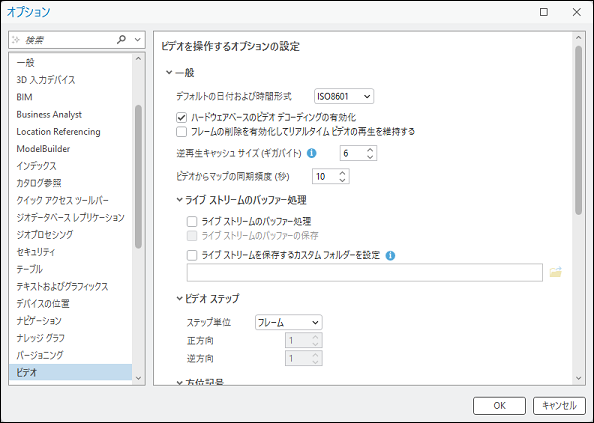Decrease ビデオからマップの同期頻度 with down arrow
This screenshot has width=594, height=423.
coord(342,180)
